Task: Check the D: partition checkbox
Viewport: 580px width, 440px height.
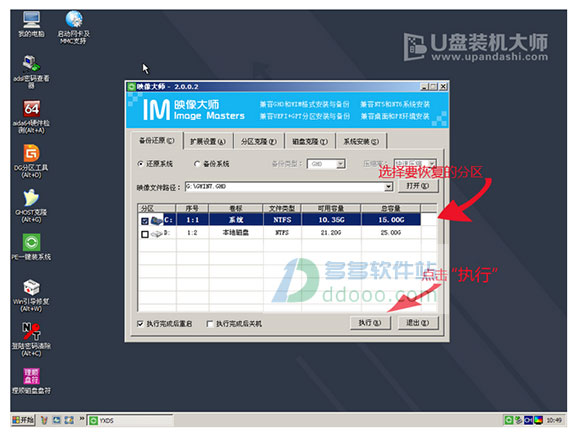Action: [x=145, y=234]
